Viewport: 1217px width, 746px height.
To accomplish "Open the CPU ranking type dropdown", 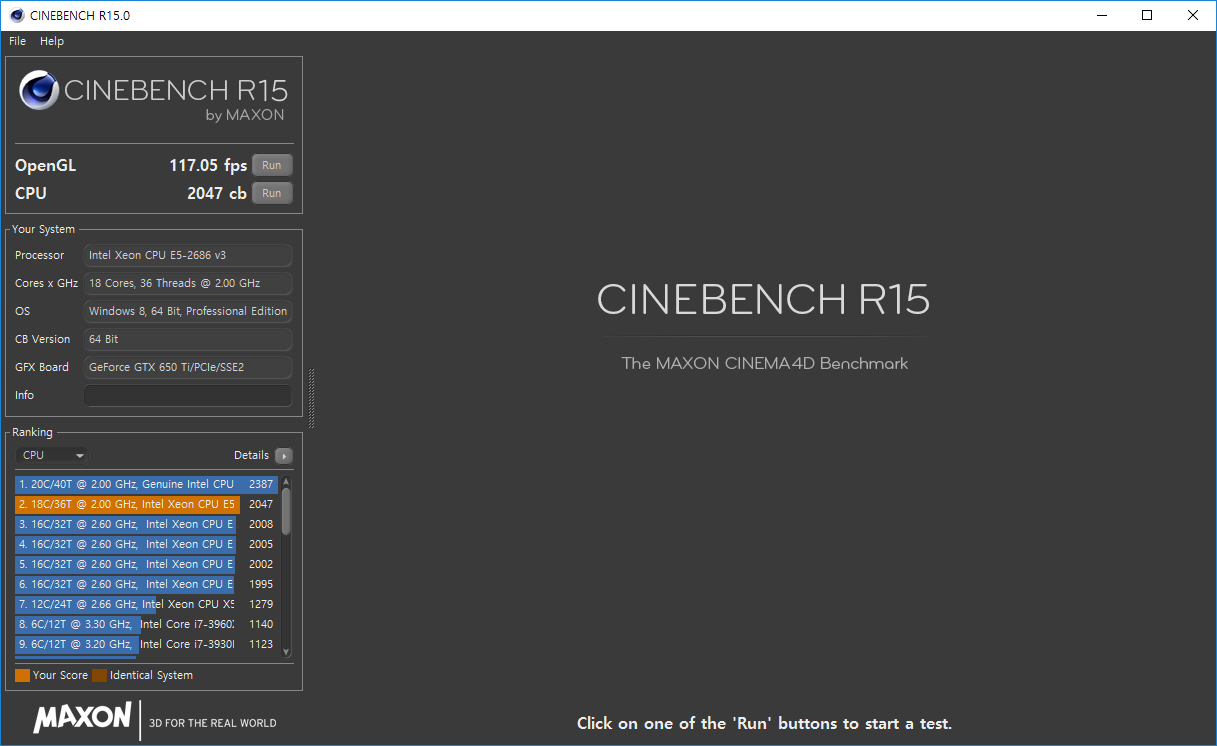I will coord(53,455).
